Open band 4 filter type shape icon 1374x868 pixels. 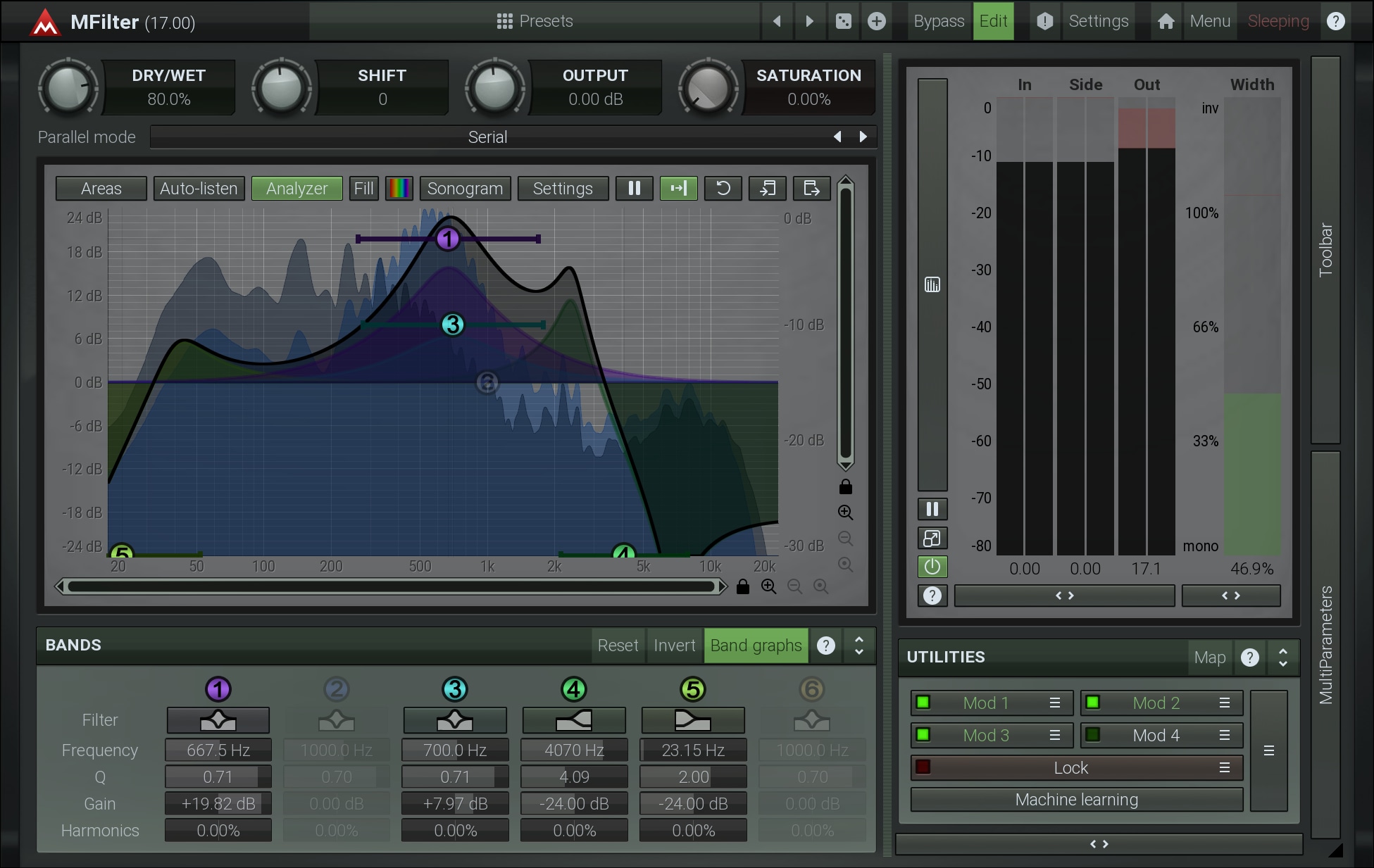(573, 720)
